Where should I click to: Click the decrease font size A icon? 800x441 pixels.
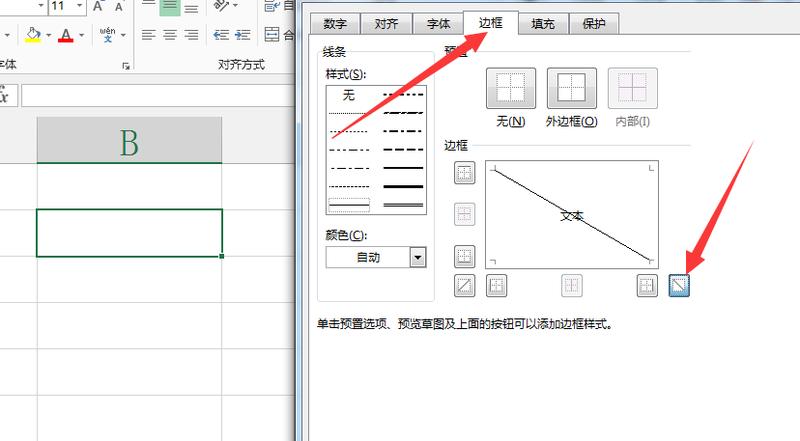[118, 7]
